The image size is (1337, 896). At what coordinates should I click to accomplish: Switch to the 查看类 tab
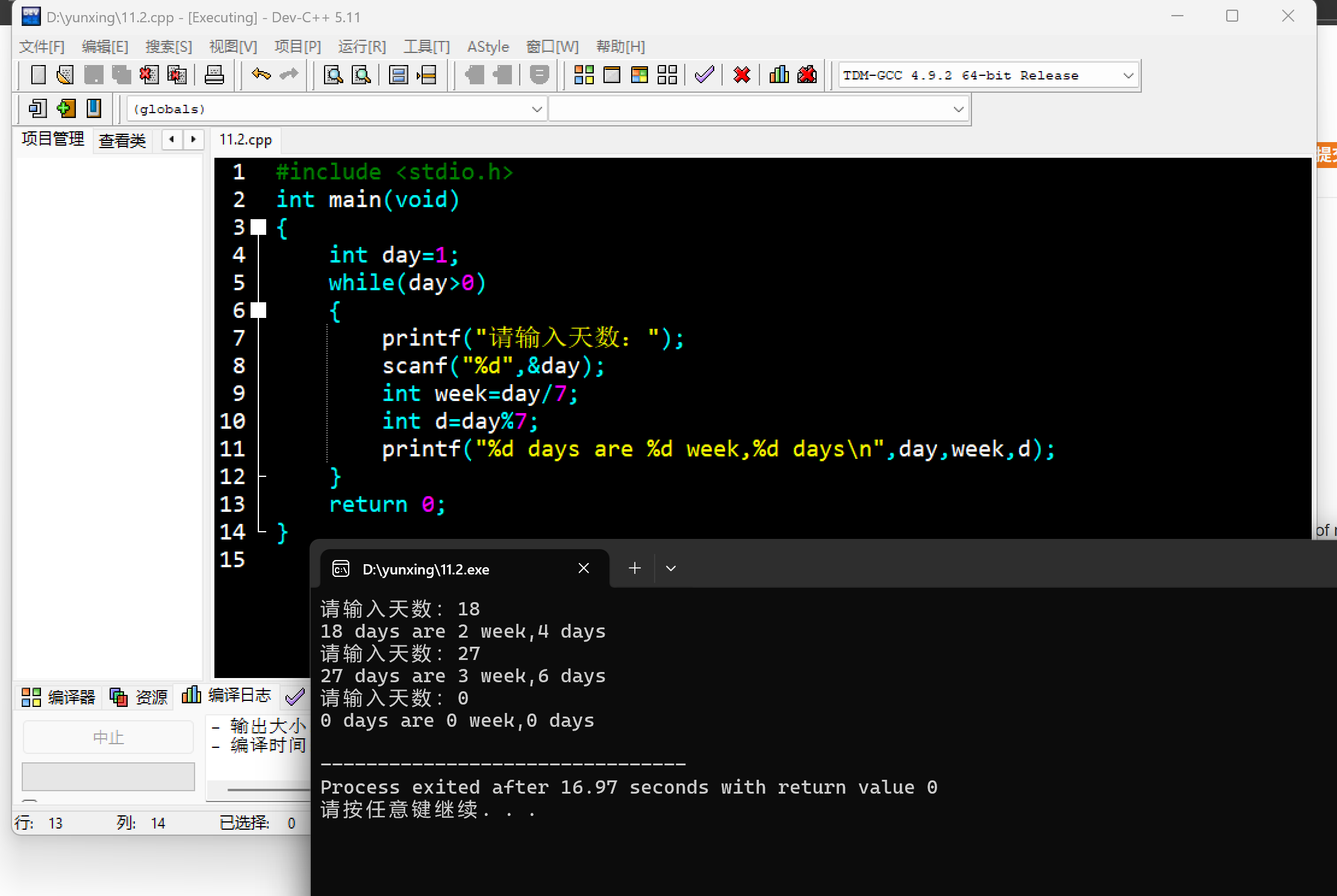[122, 140]
